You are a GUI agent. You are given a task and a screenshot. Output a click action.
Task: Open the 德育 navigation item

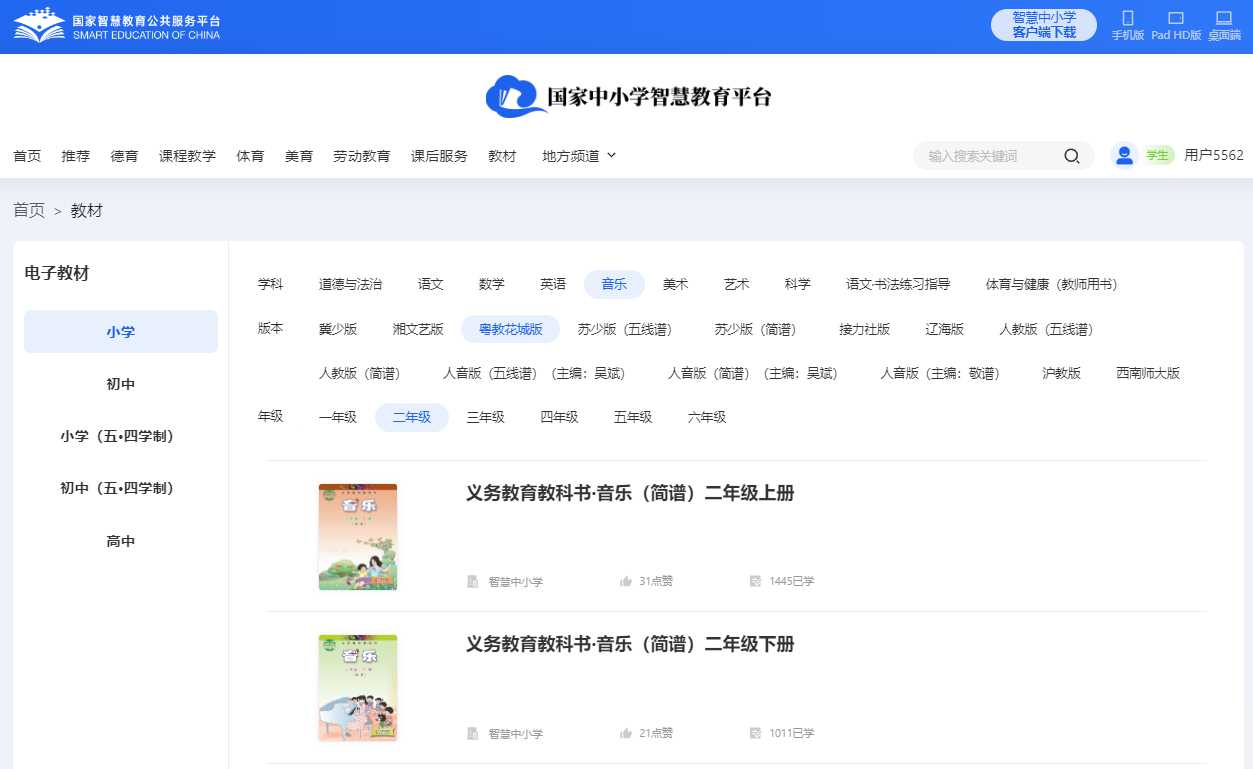[124, 156]
